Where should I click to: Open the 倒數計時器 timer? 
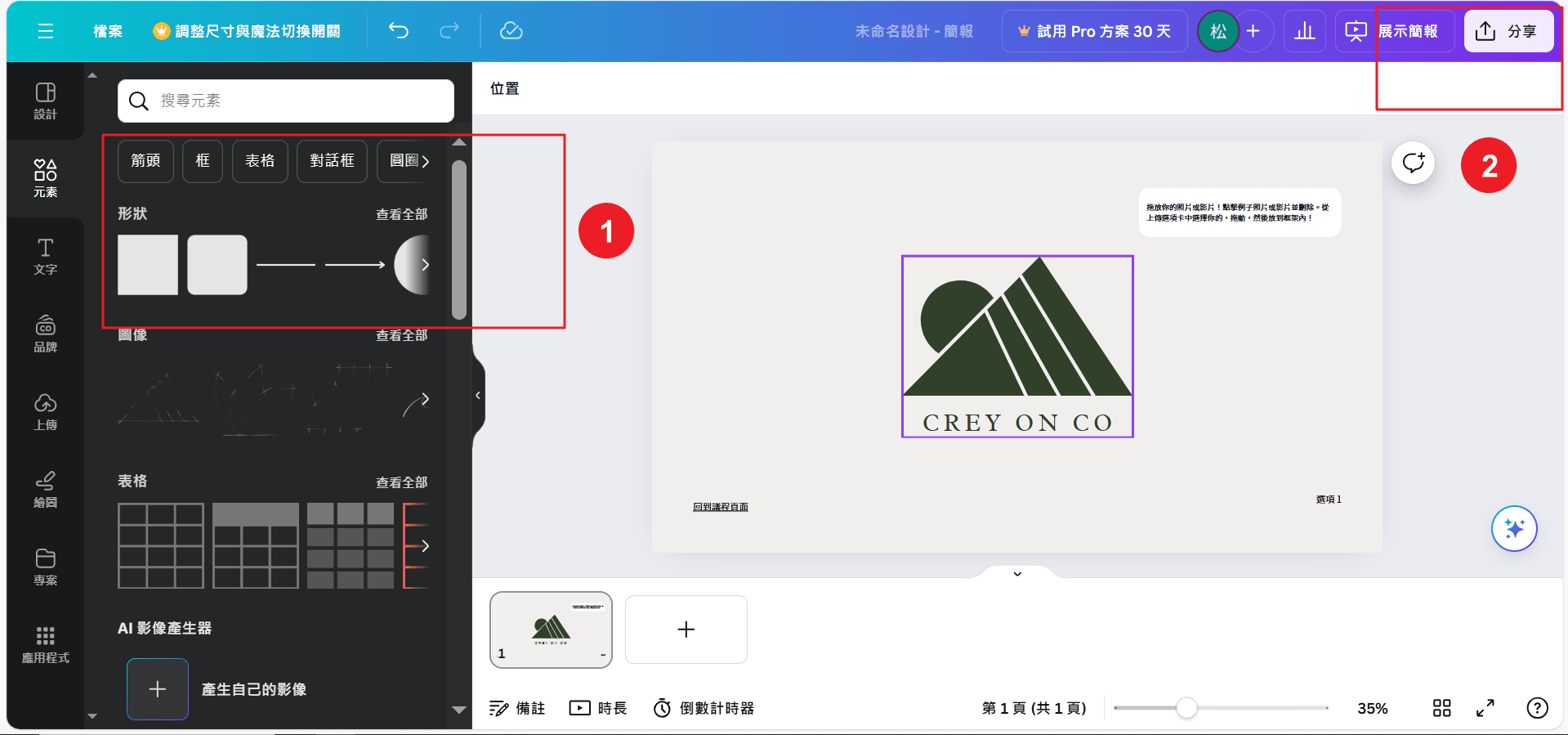coord(704,708)
